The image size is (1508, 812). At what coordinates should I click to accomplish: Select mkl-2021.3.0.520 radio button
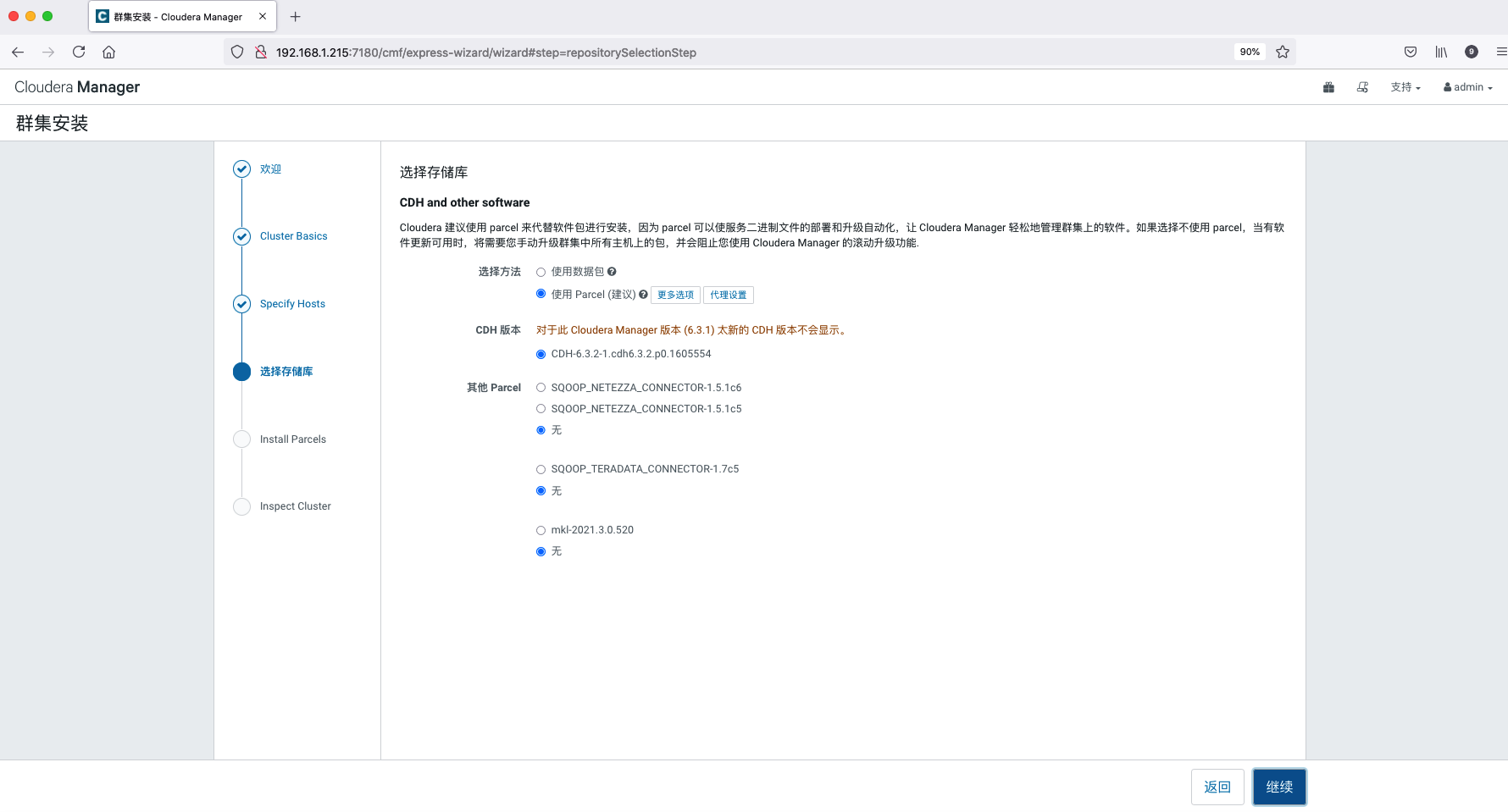point(541,530)
